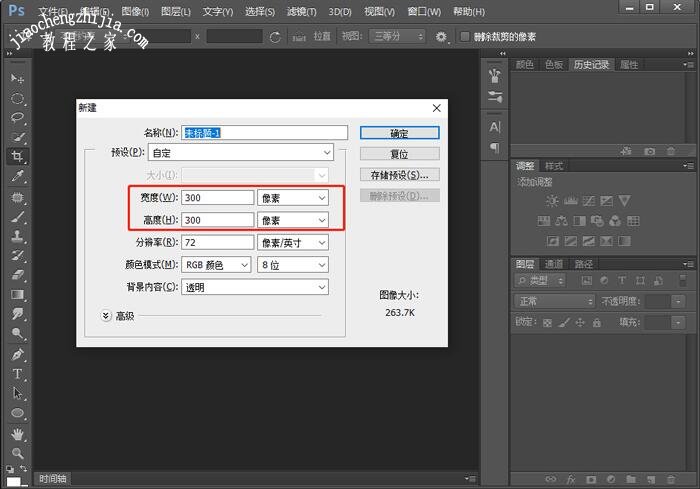Select the Elliptical Marquee tool
Viewport: 700px width, 489px height.
(x=17, y=98)
